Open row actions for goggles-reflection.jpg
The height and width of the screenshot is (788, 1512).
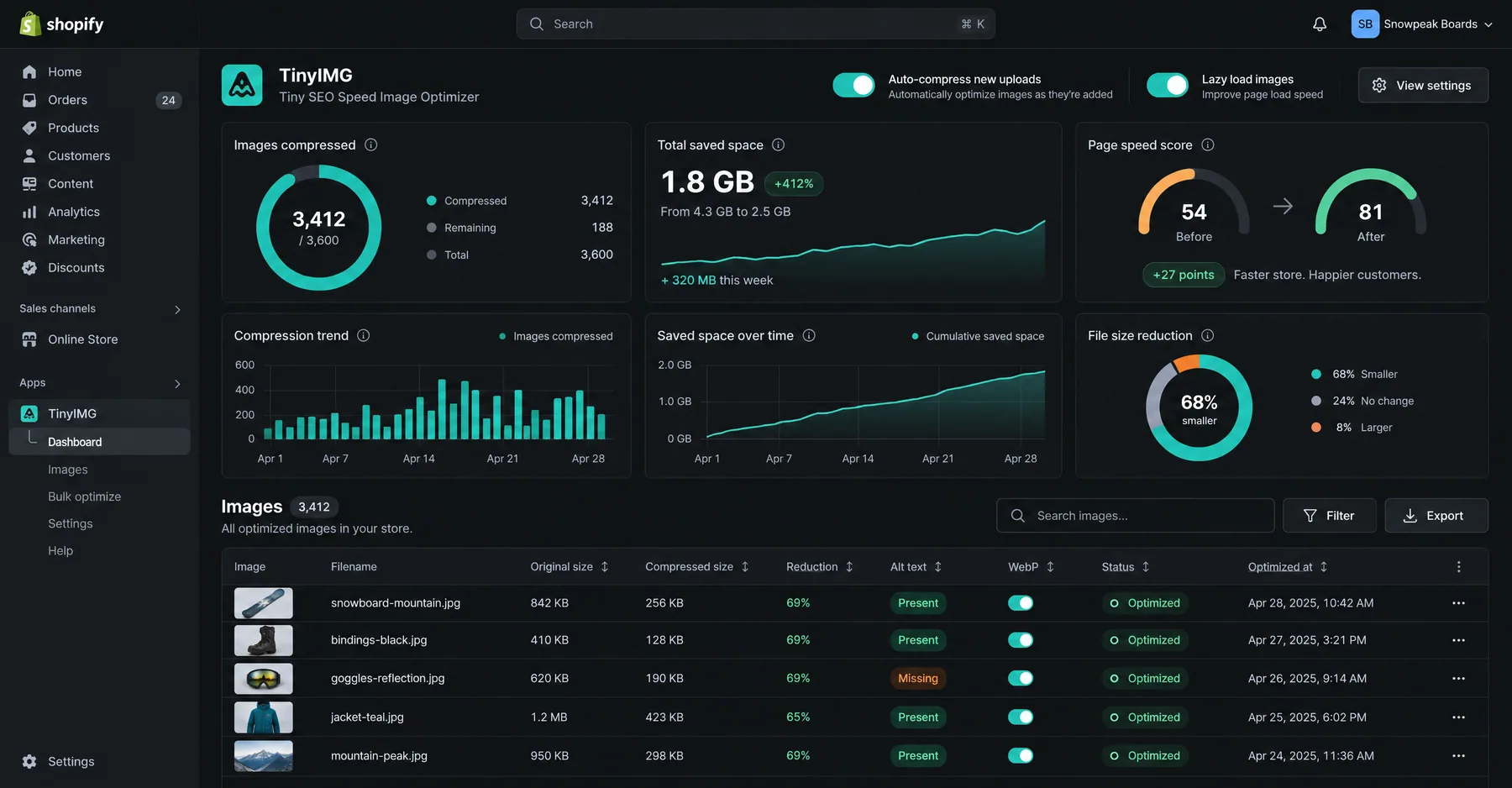point(1458,679)
